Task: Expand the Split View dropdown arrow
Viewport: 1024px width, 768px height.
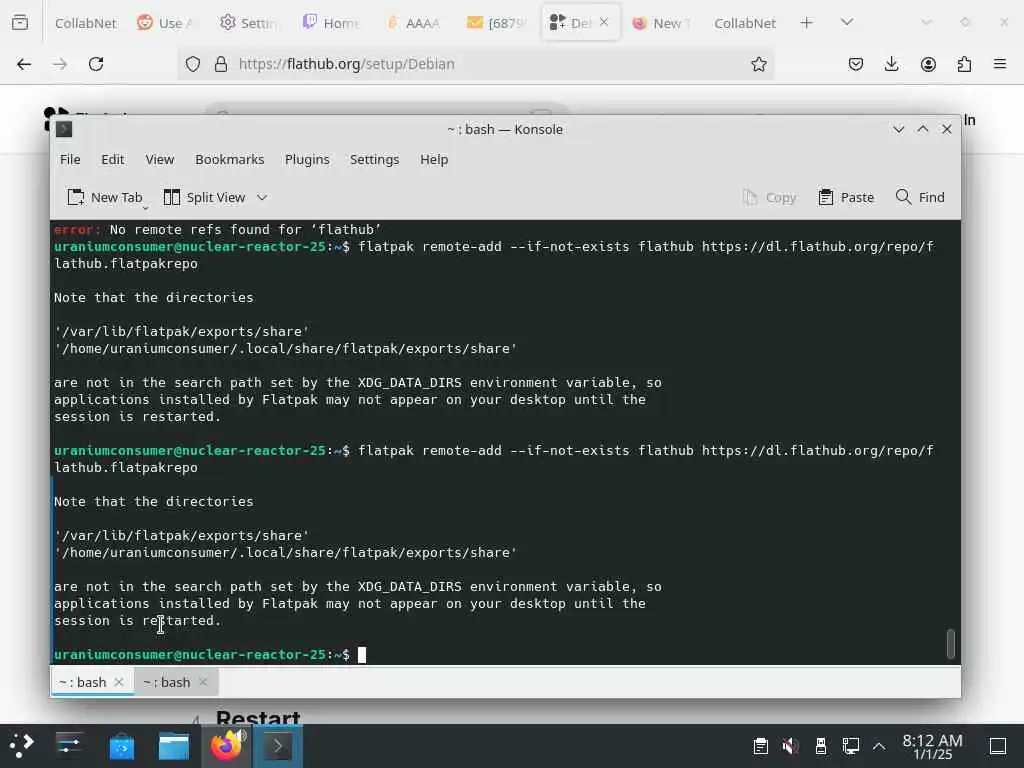Action: (x=262, y=197)
